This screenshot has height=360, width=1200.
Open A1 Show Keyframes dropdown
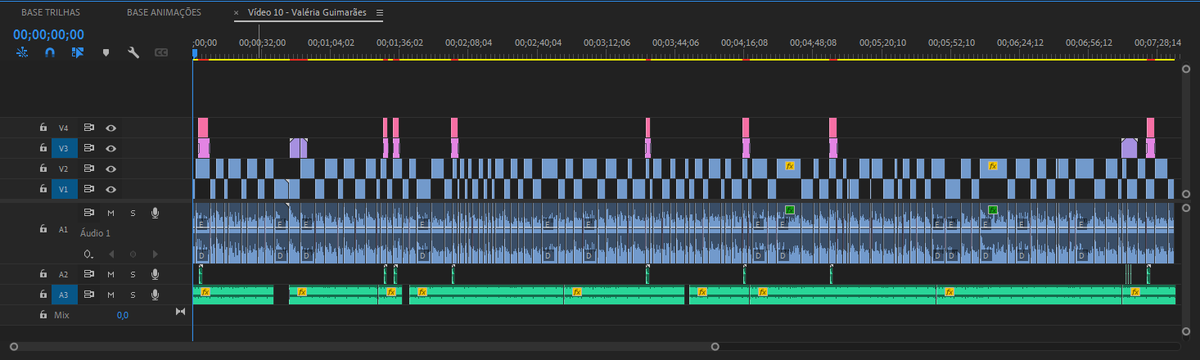(x=89, y=254)
